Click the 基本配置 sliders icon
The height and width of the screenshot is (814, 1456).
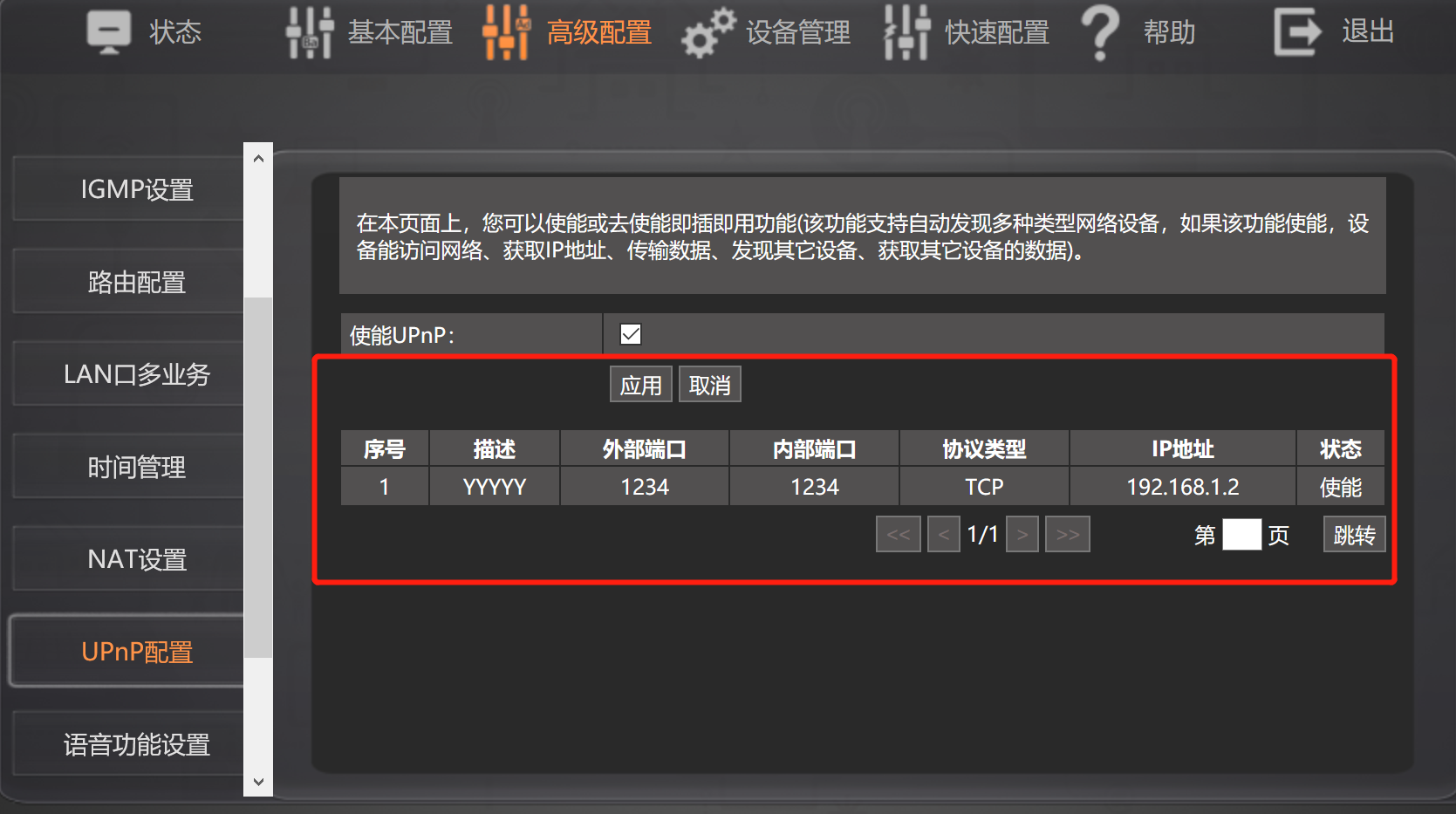pos(310,32)
